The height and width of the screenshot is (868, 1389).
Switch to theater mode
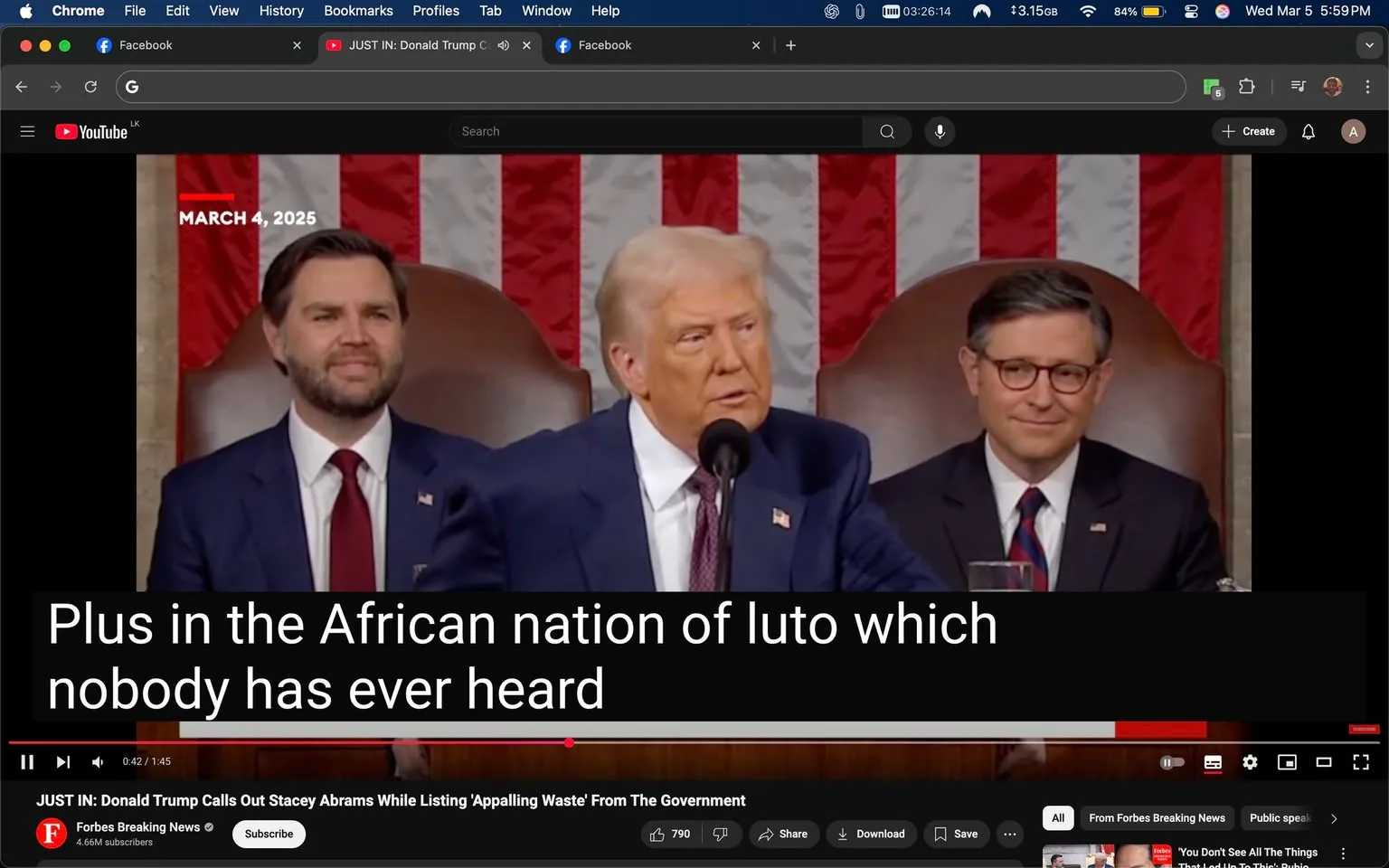(1324, 762)
